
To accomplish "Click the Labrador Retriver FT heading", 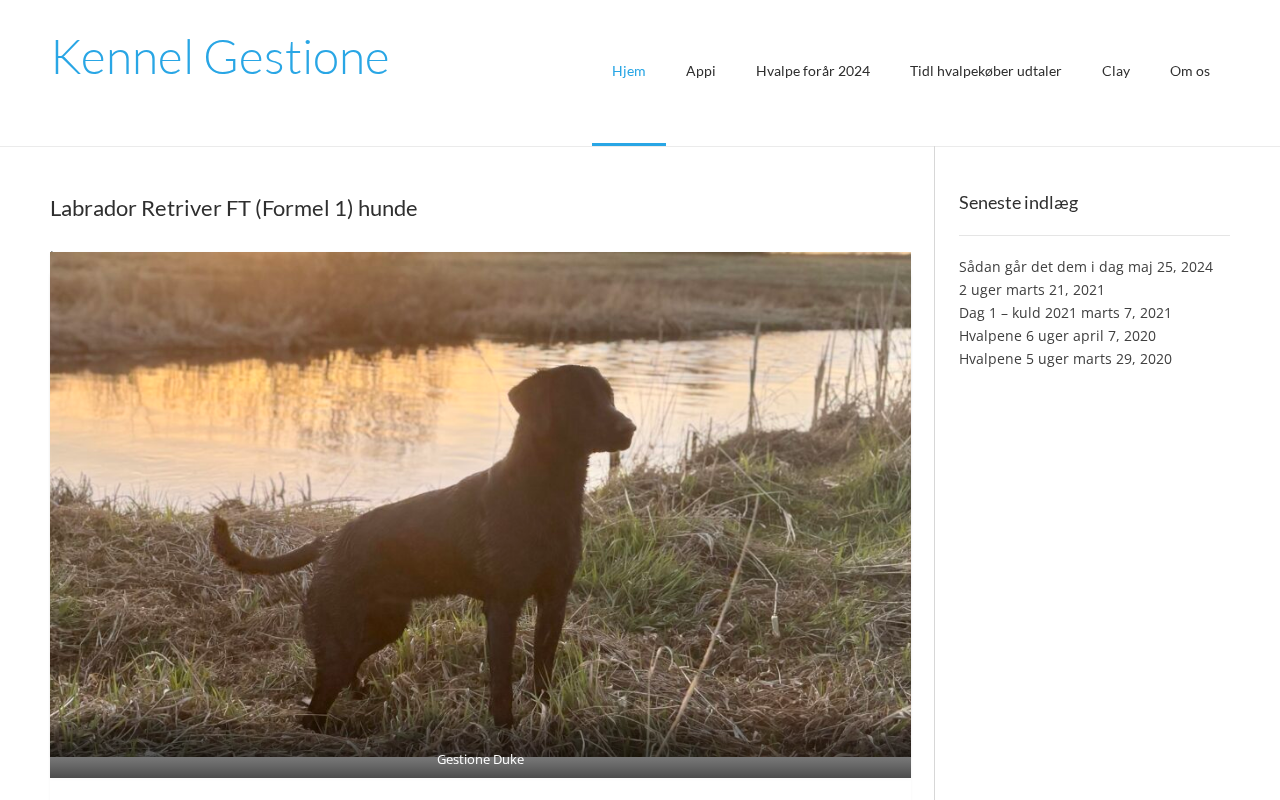I will click(234, 208).
